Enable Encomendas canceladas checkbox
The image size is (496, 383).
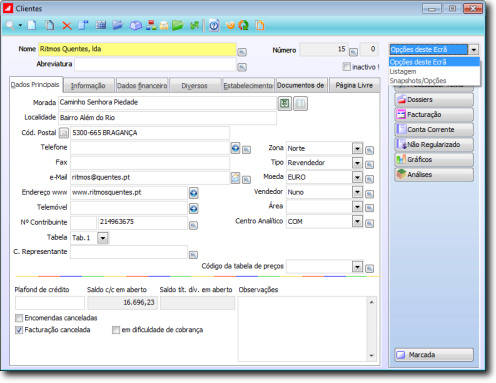(x=19, y=318)
